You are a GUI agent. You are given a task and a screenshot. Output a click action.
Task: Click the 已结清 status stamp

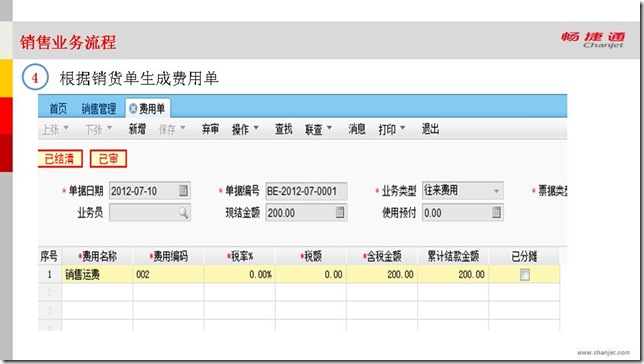60,159
